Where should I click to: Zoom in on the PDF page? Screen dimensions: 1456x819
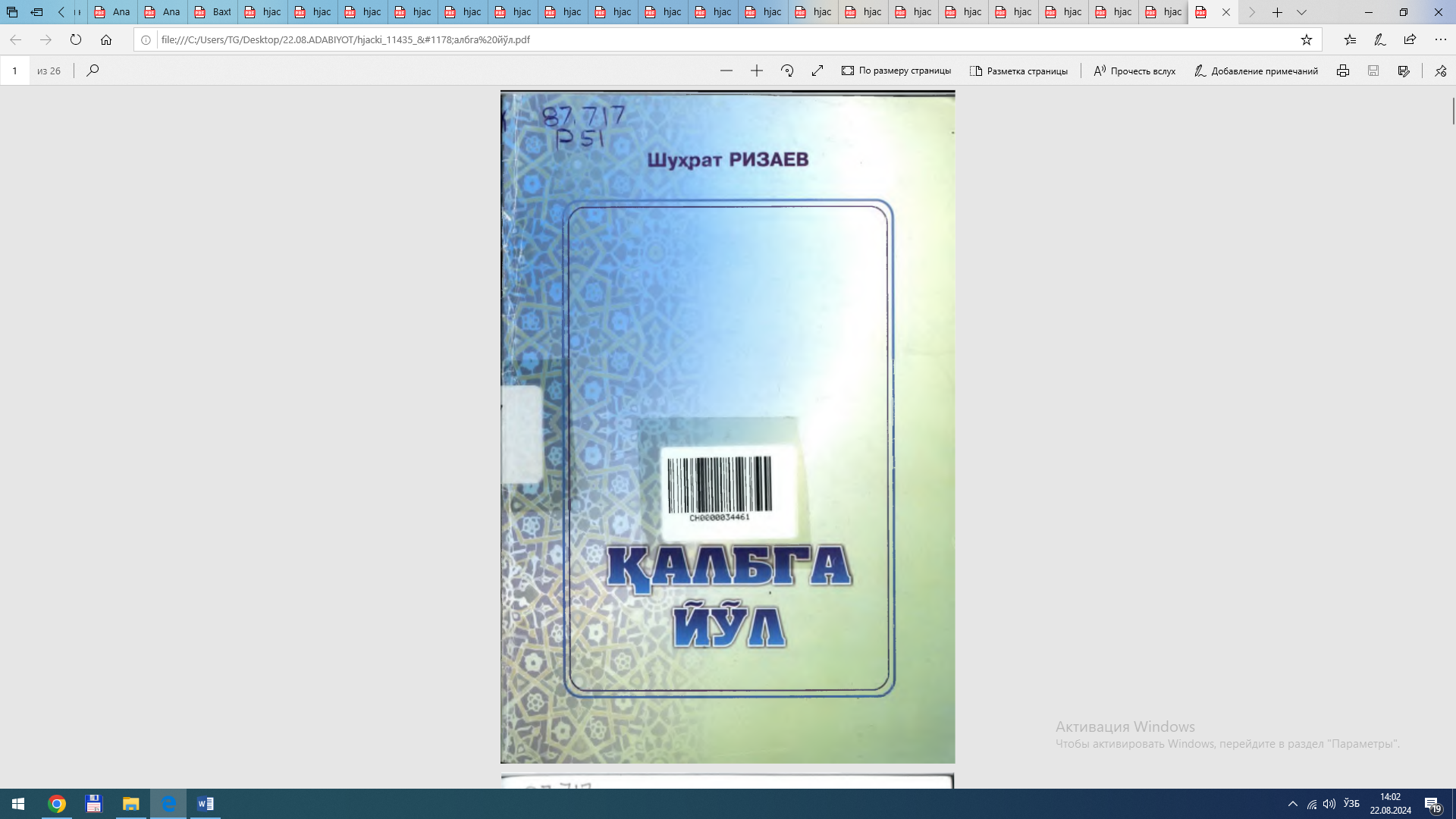click(756, 71)
